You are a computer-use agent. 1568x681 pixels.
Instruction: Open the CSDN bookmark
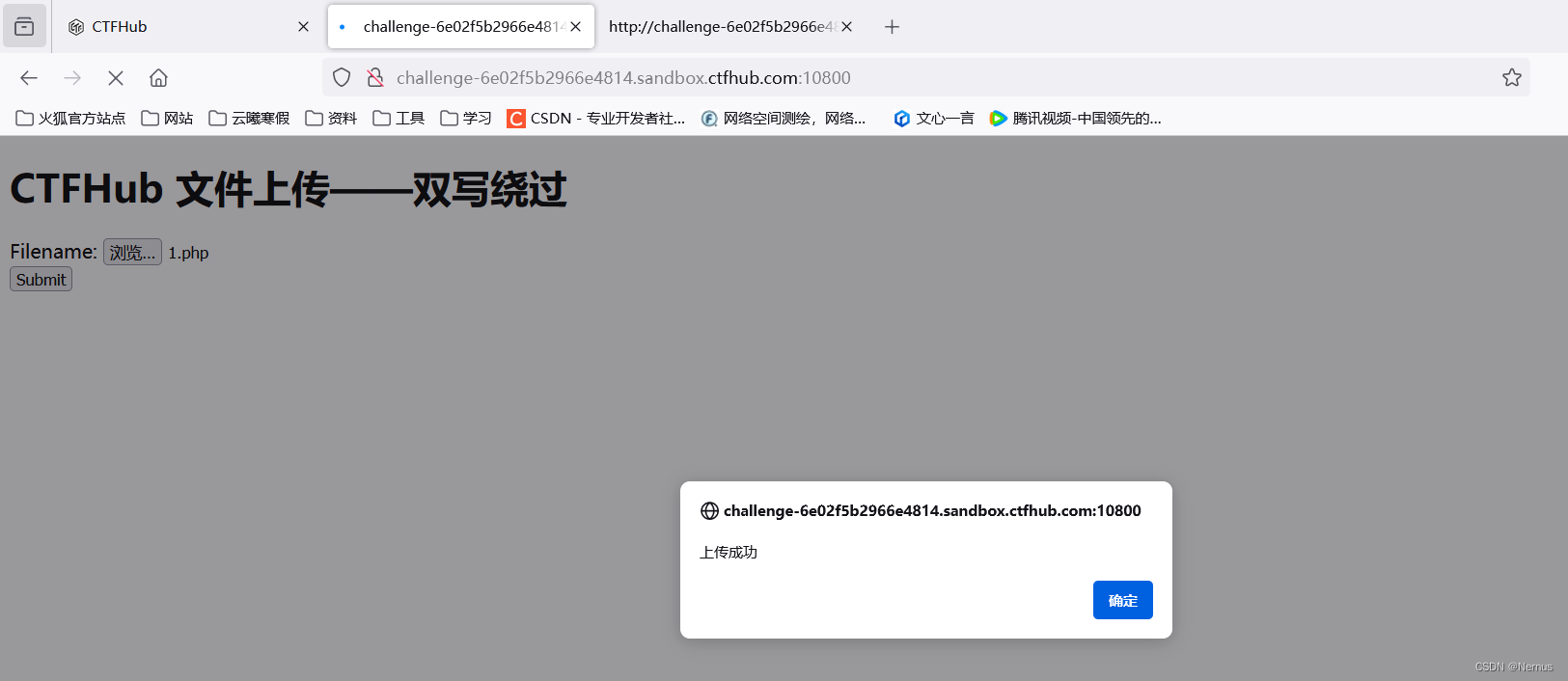(x=596, y=119)
